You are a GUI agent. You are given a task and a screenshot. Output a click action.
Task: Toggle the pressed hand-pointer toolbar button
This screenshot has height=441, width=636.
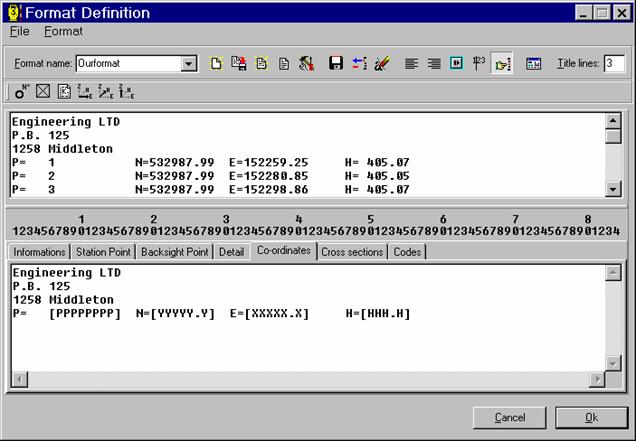point(502,63)
